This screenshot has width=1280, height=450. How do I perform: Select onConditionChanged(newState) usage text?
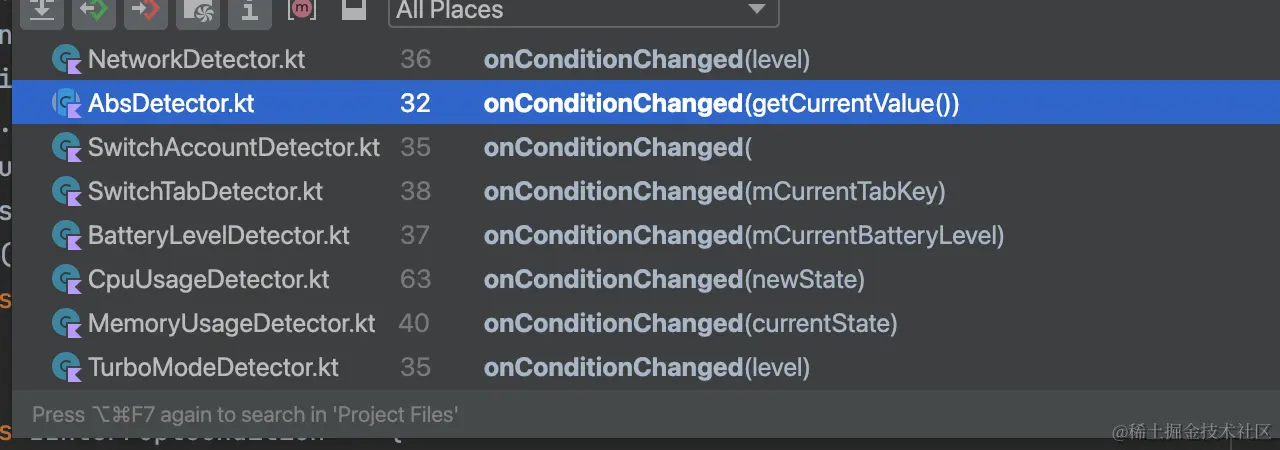tap(674, 279)
